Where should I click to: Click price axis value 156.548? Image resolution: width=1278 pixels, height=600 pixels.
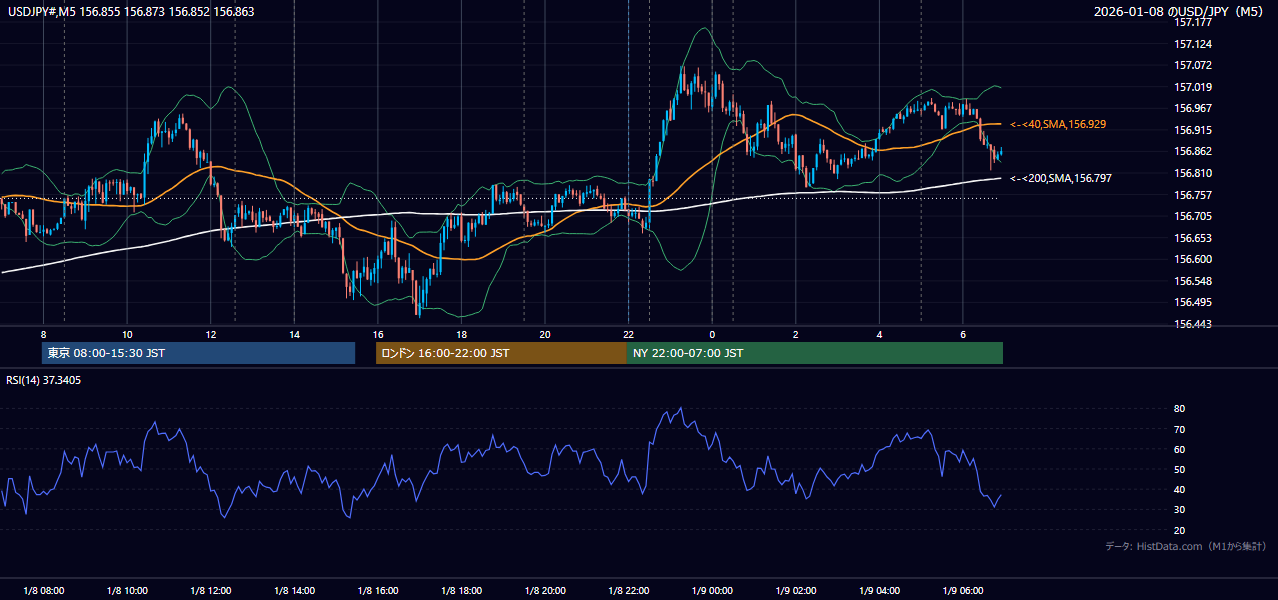pyautogui.click(x=1192, y=281)
